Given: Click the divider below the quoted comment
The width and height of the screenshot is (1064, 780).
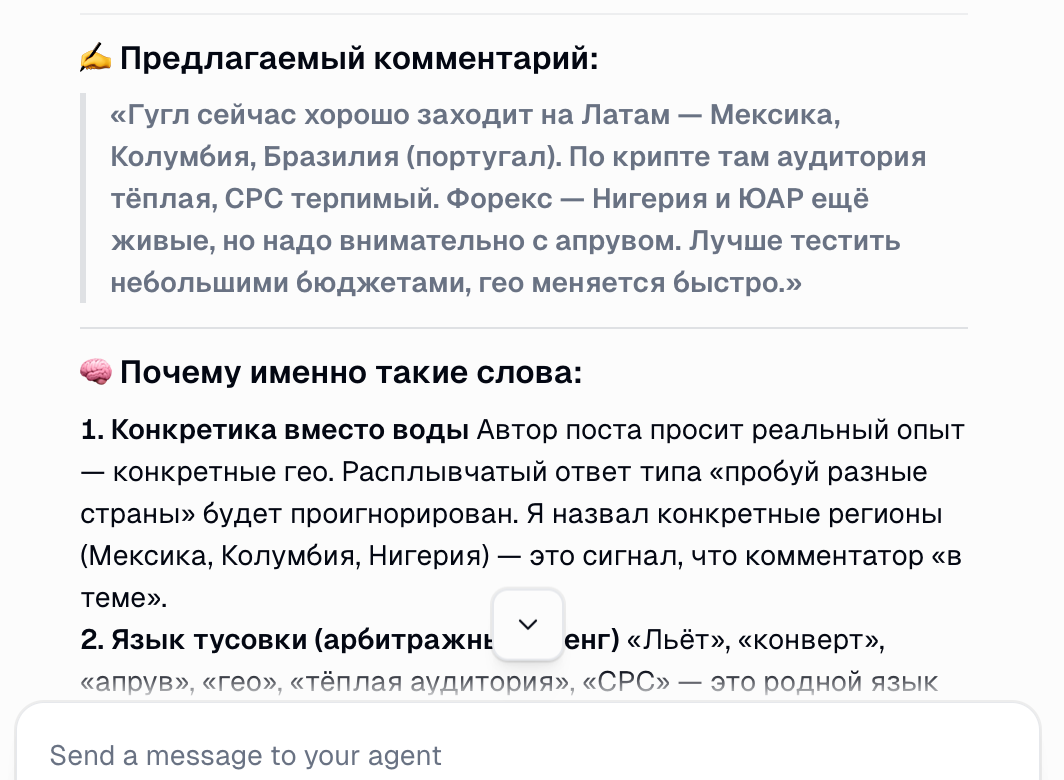Looking at the screenshot, I should (x=524, y=327).
